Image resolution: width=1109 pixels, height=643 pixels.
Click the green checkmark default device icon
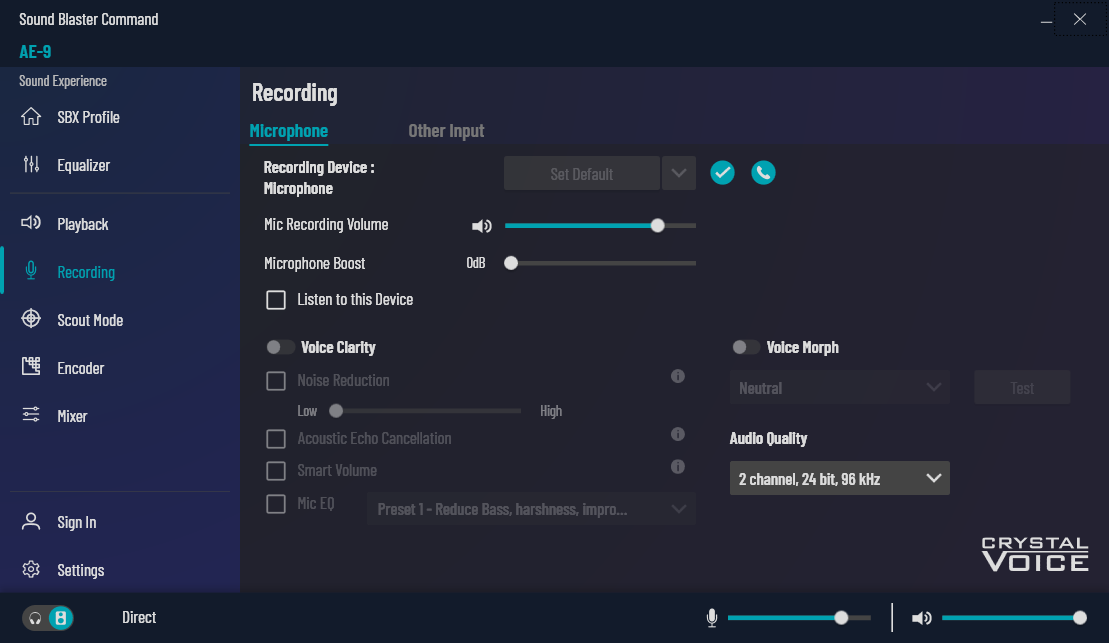pyautogui.click(x=722, y=173)
